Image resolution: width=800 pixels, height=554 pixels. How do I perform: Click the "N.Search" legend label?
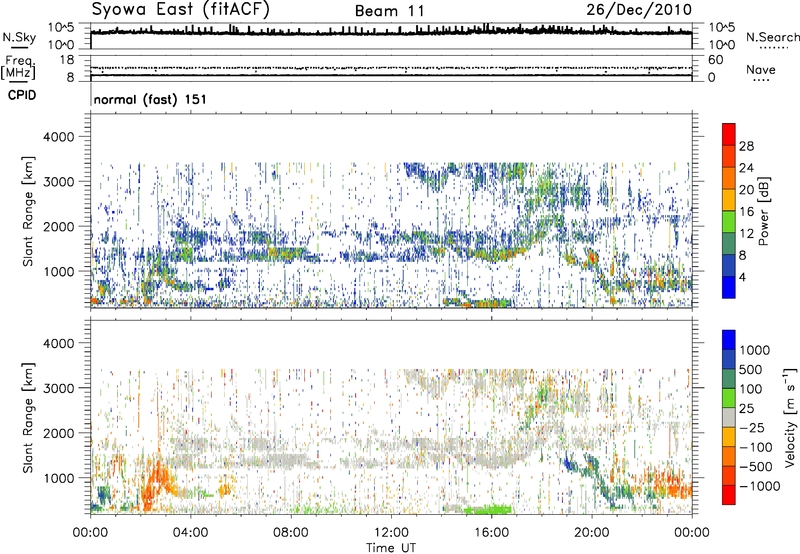[x=772, y=37]
